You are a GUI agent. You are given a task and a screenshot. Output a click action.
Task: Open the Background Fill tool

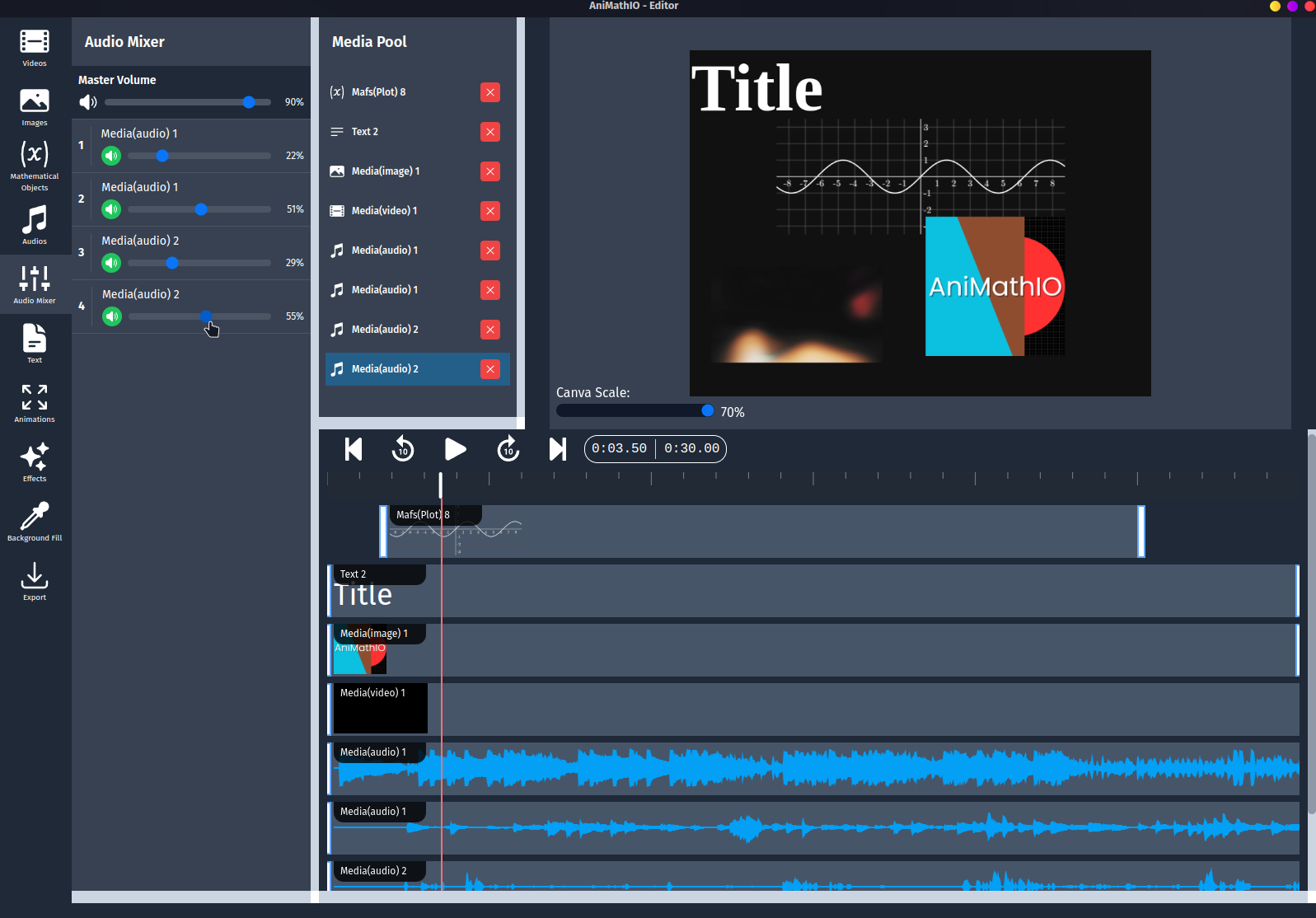click(x=35, y=522)
